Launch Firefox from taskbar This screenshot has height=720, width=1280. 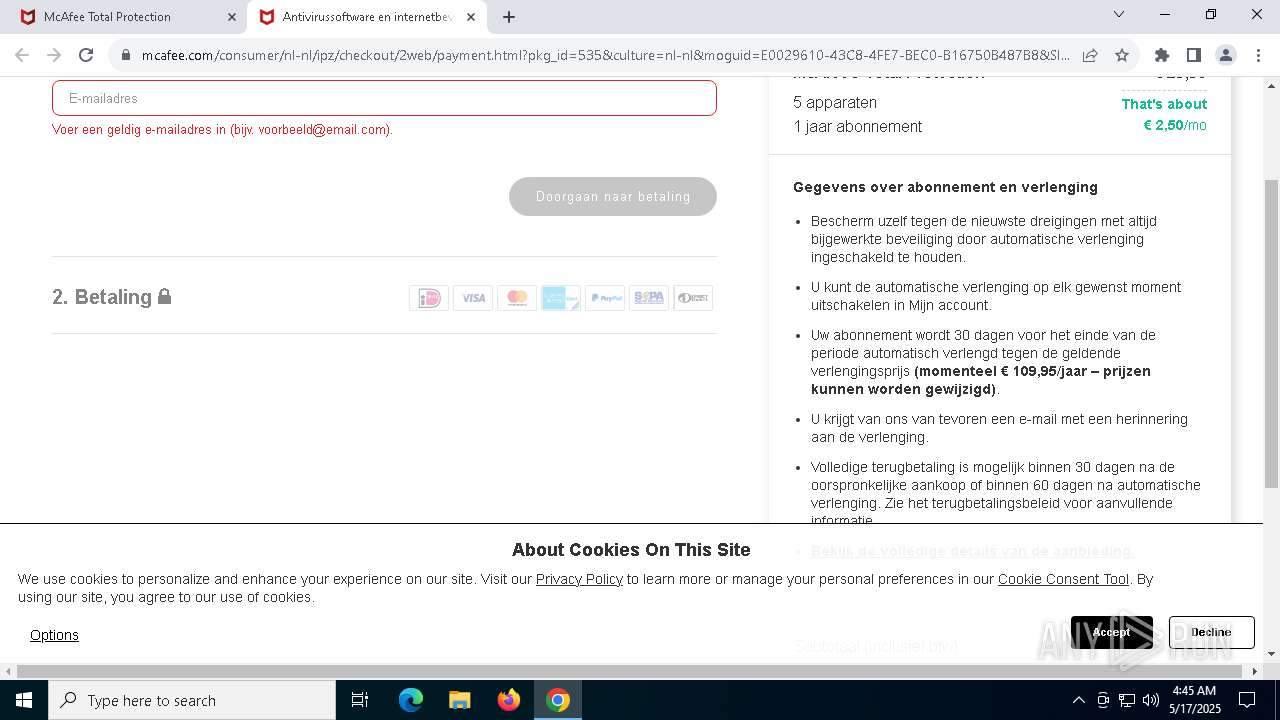point(509,700)
